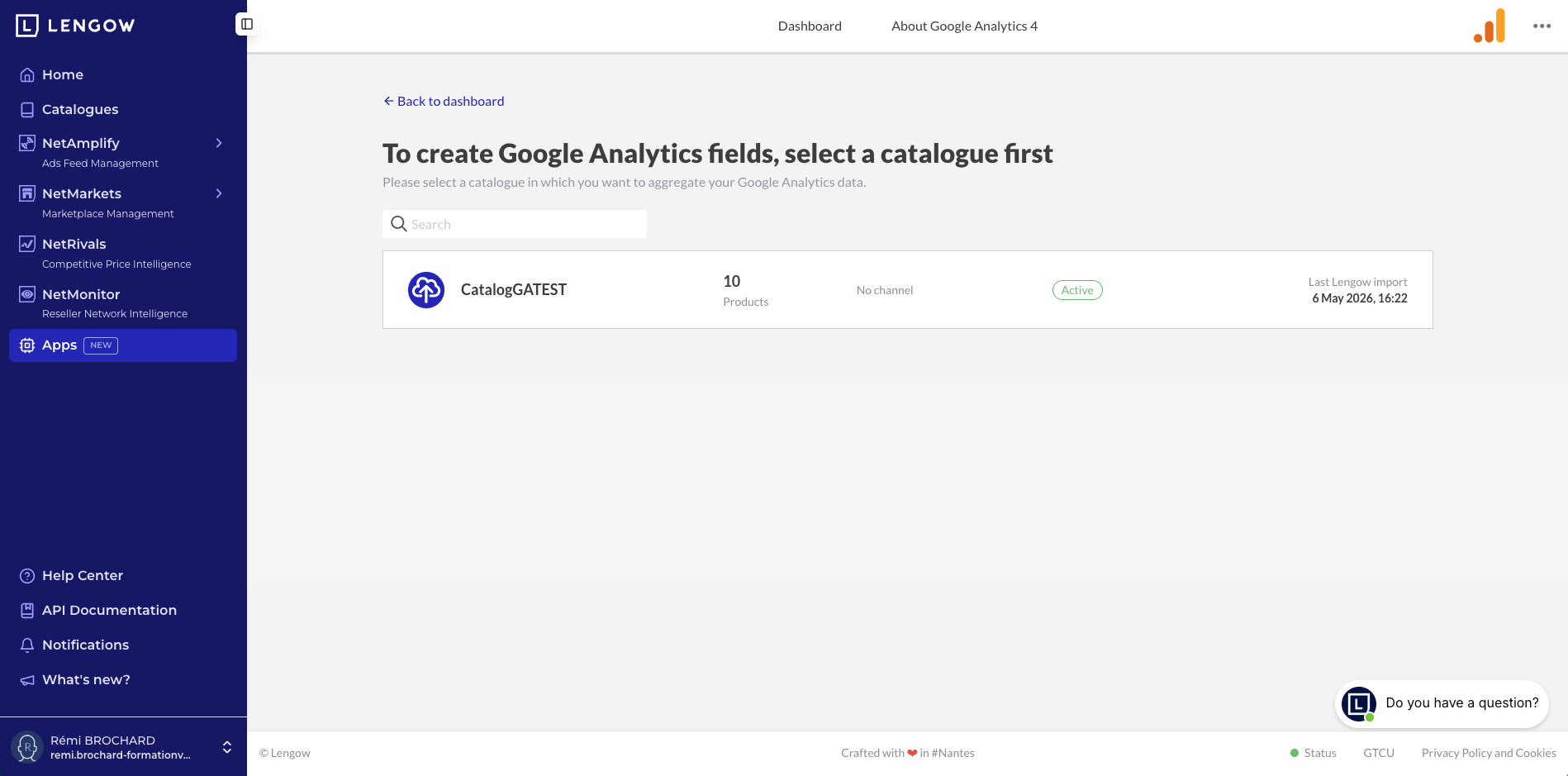Open Privacy Policy and Cookies link

tap(1489, 753)
